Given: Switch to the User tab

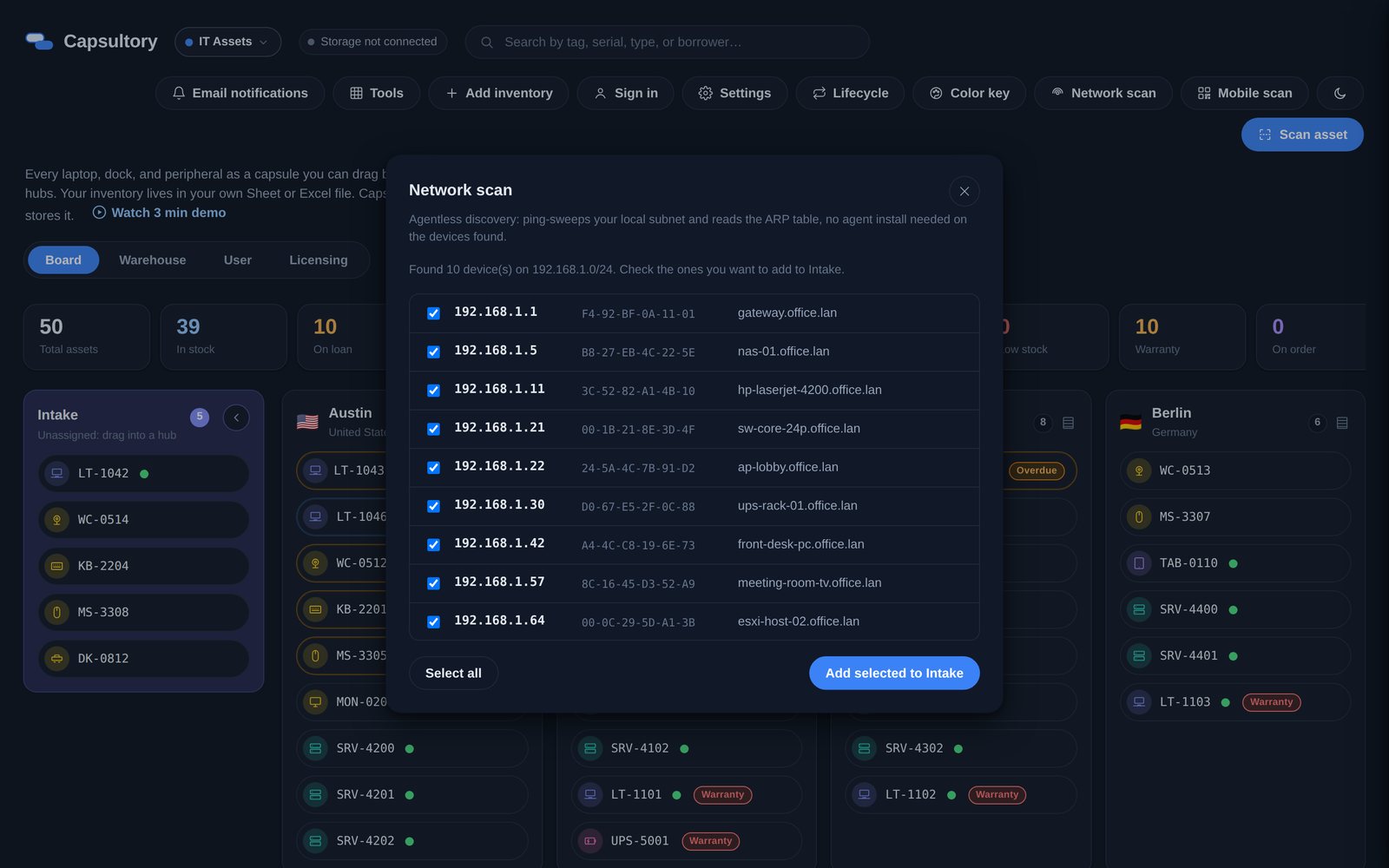Looking at the screenshot, I should [x=237, y=260].
